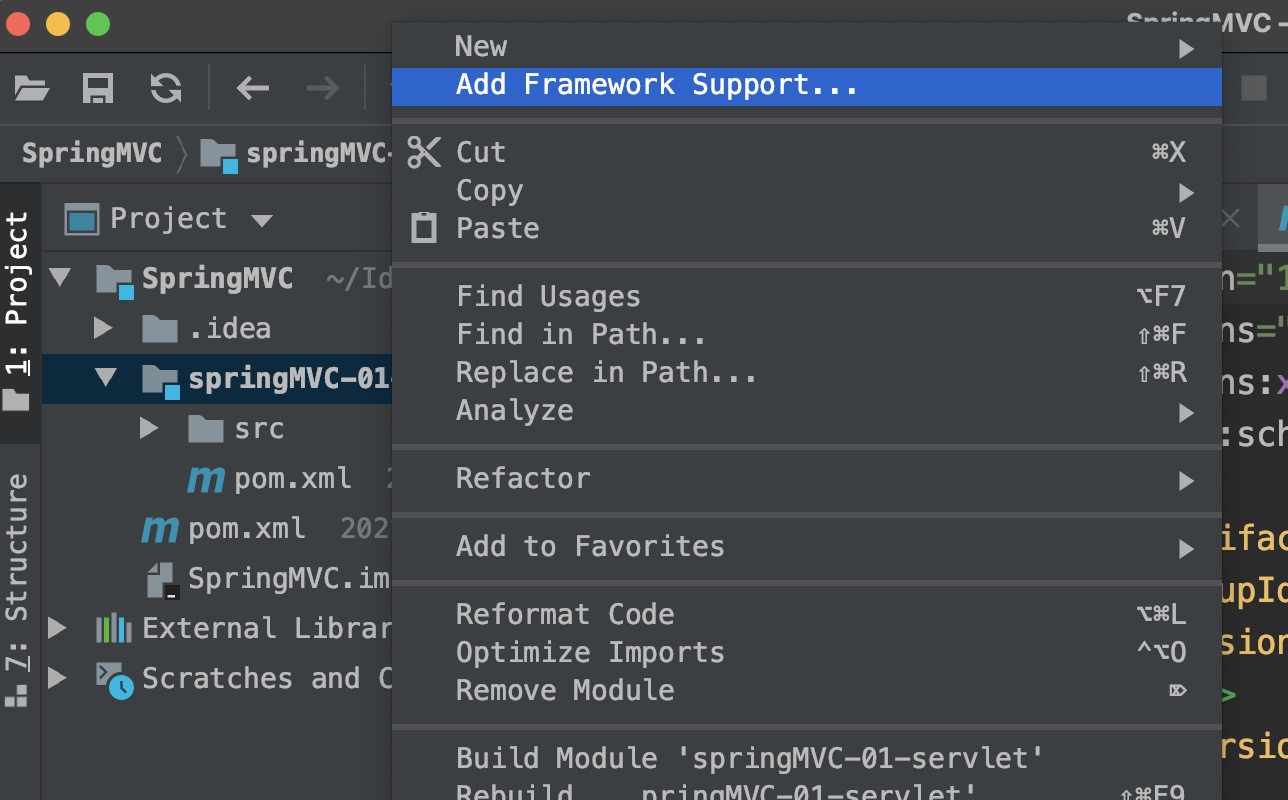Click the Back navigation arrow
The image size is (1288, 800).
click(x=252, y=88)
